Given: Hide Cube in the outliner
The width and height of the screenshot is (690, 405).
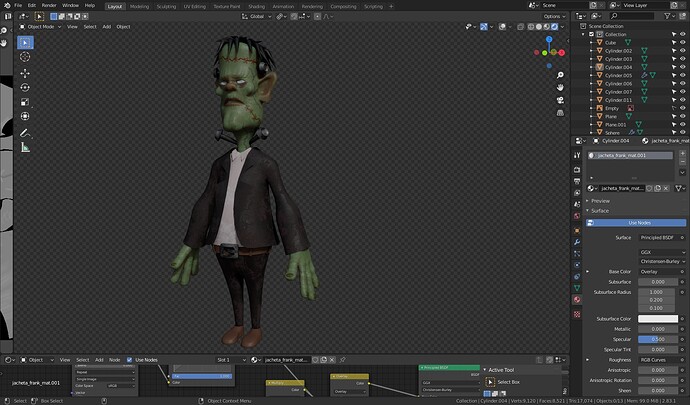Looking at the screenshot, I should [x=683, y=42].
